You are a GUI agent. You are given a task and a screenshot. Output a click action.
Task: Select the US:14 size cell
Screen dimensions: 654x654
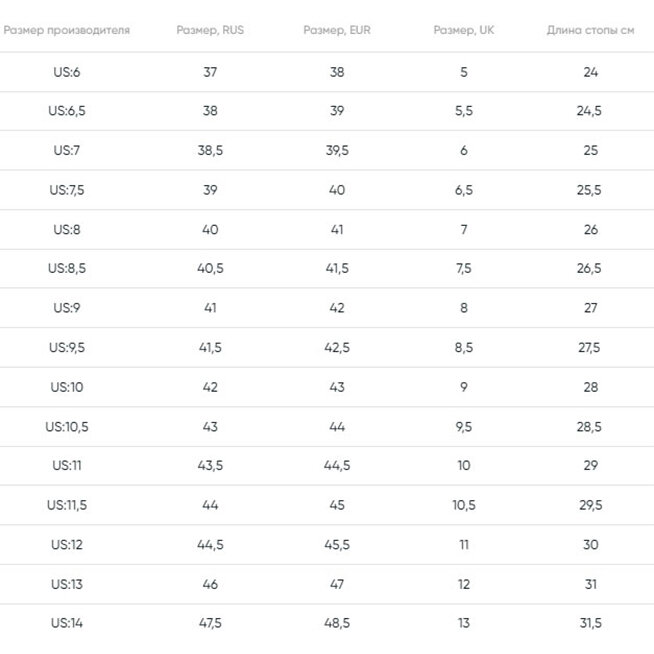pos(67,624)
